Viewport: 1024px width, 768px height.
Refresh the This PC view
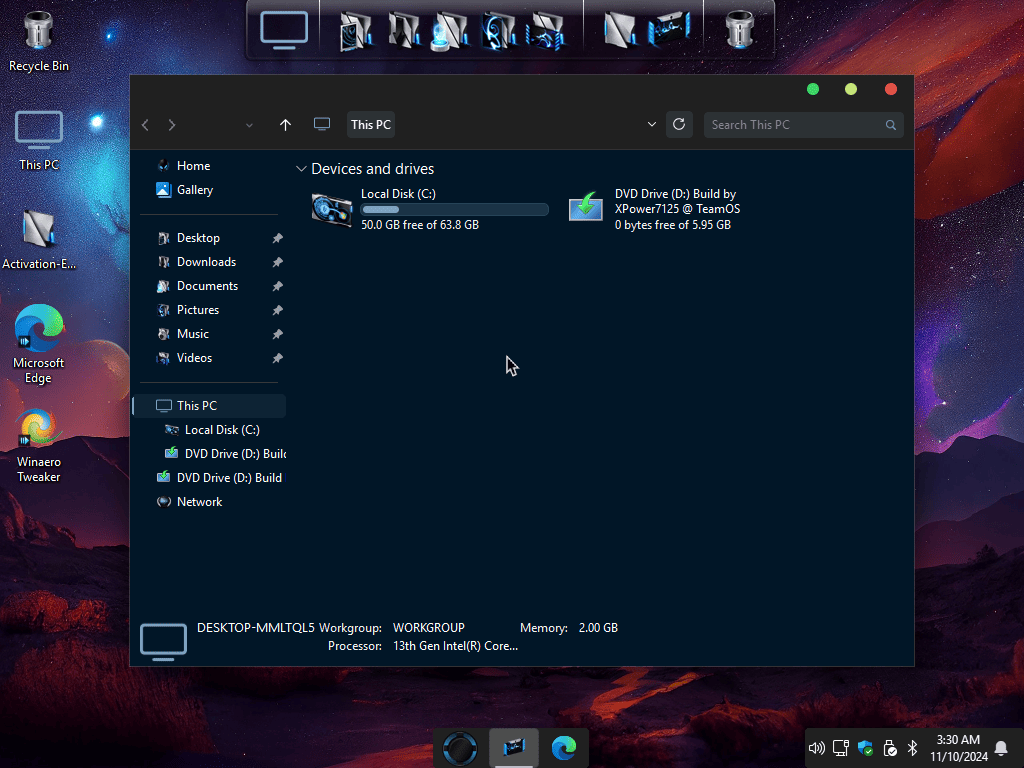pyautogui.click(x=679, y=124)
